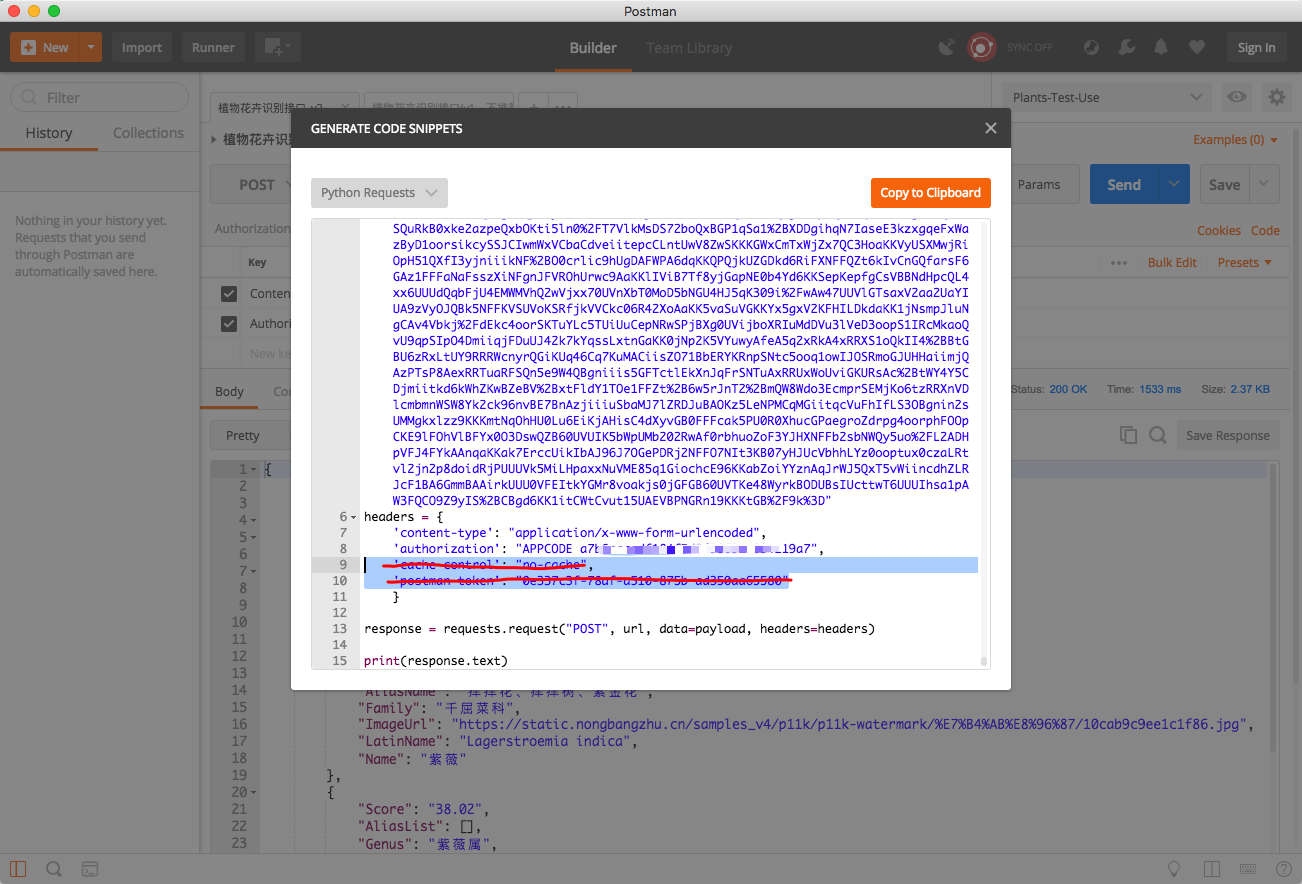
Task: Select the Collections sidebar tab
Action: click(148, 133)
